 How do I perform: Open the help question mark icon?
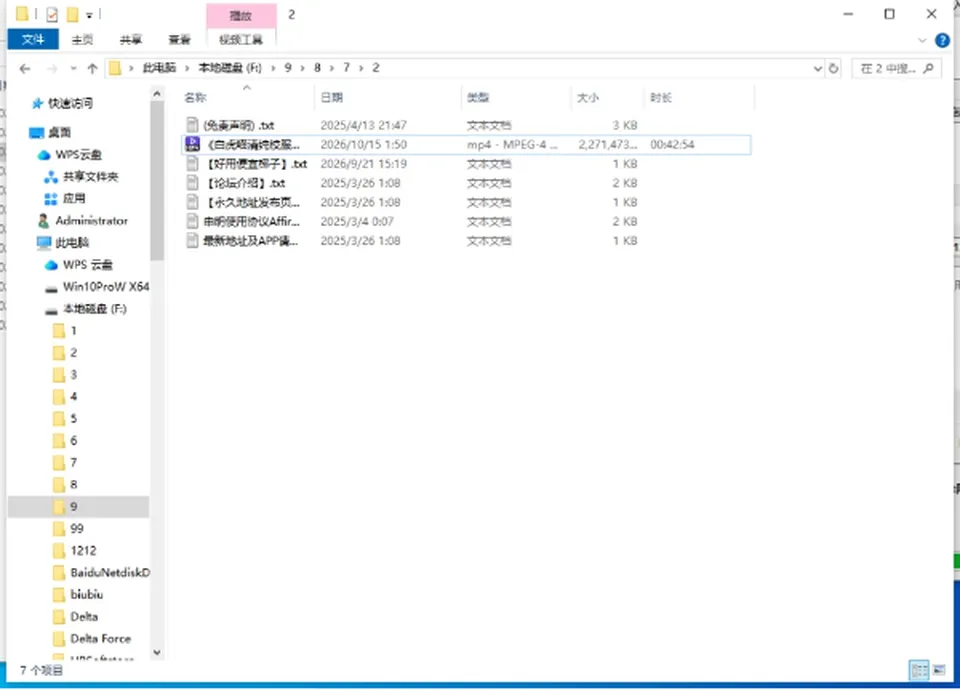coord(942,40)
